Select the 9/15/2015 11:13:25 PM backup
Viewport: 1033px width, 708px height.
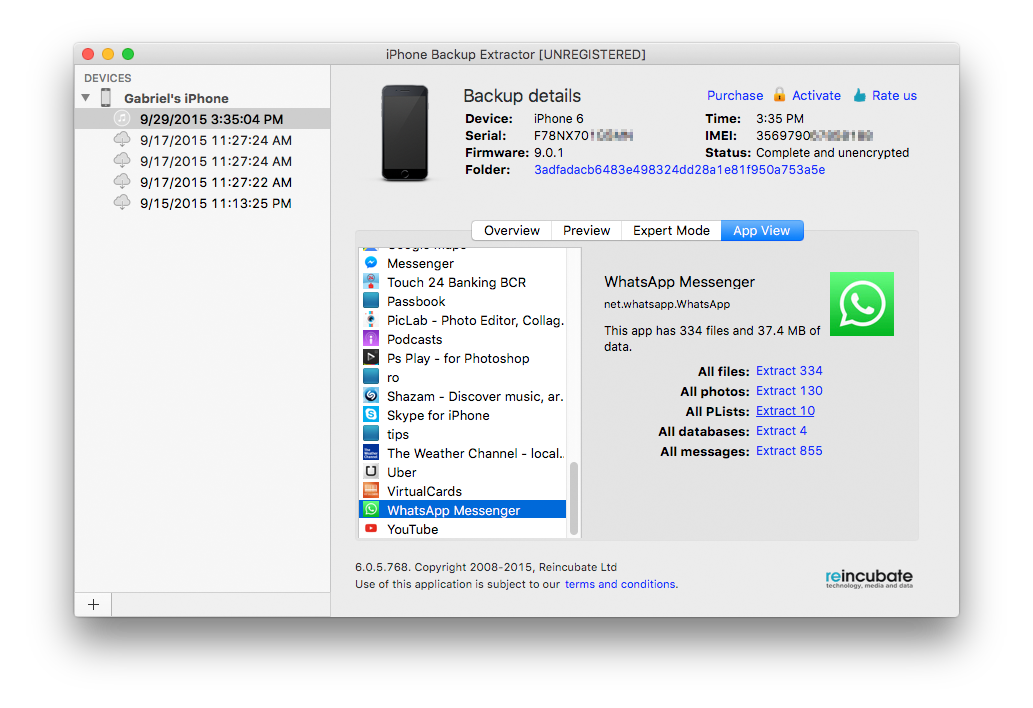tap(215, 203)
